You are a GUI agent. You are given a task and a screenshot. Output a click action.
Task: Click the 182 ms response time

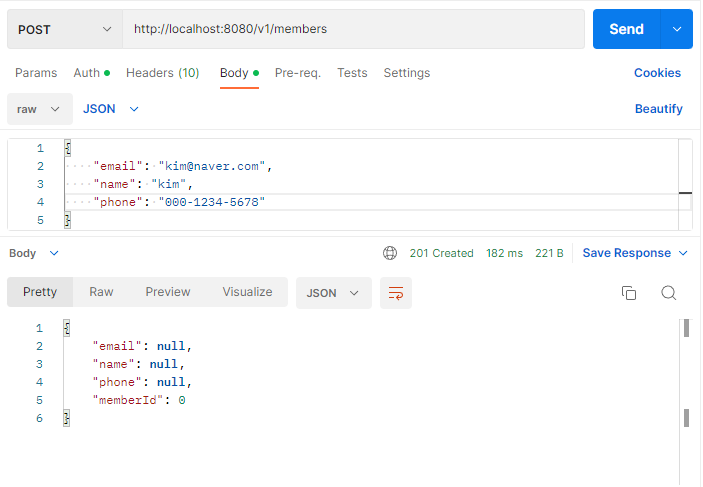504,253
